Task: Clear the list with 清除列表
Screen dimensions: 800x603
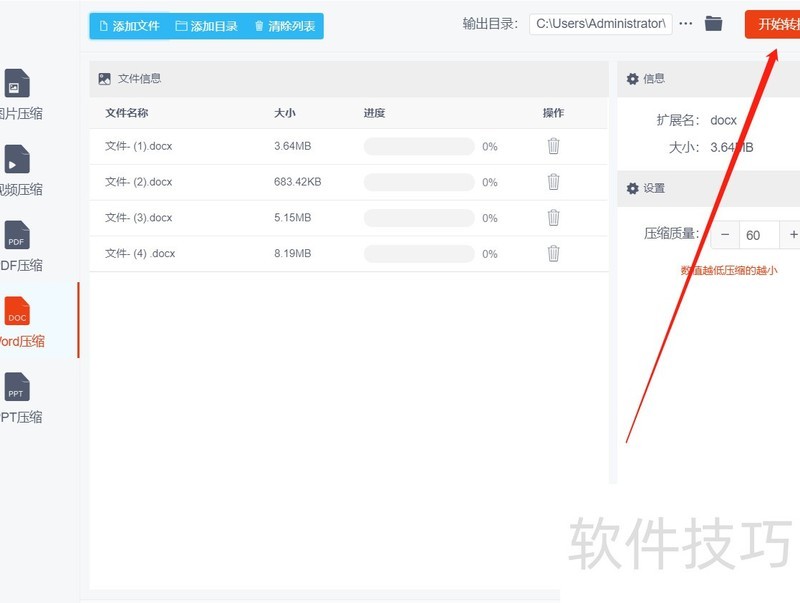Action: (x=284, y=26)
